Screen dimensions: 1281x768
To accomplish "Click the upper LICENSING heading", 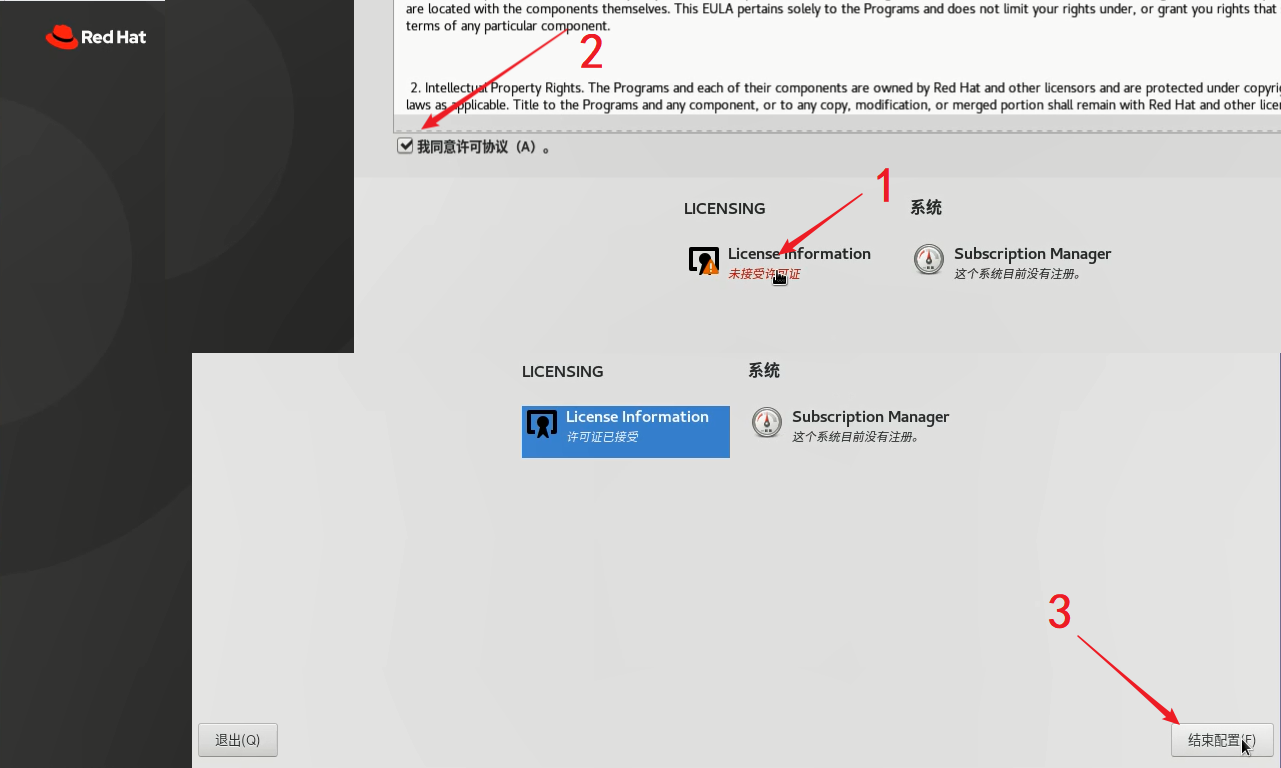I will tap(725, 208).
